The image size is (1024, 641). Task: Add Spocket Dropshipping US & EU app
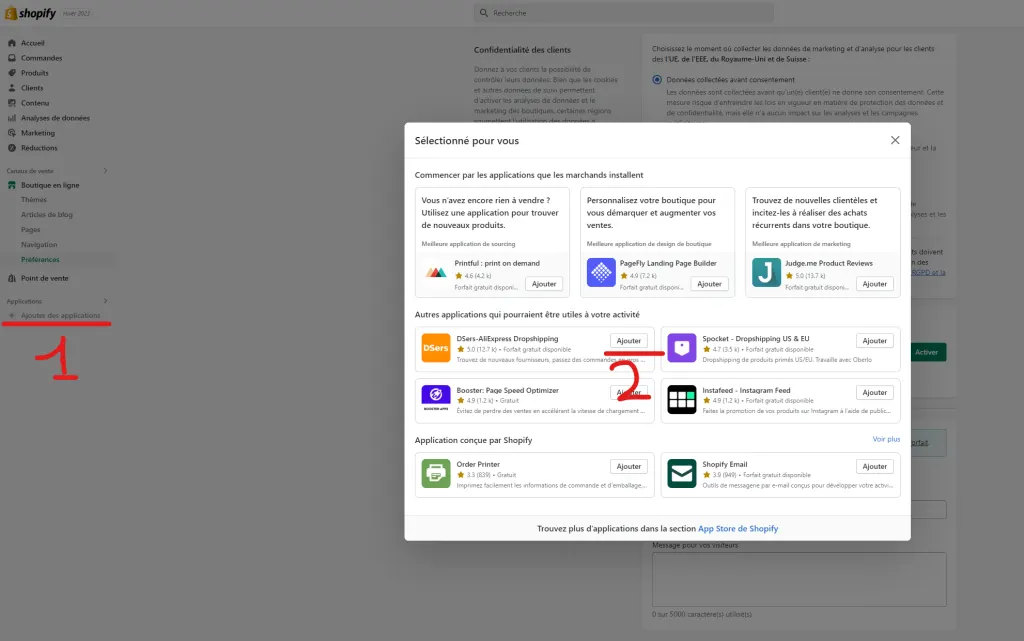(x=874, y=341)
